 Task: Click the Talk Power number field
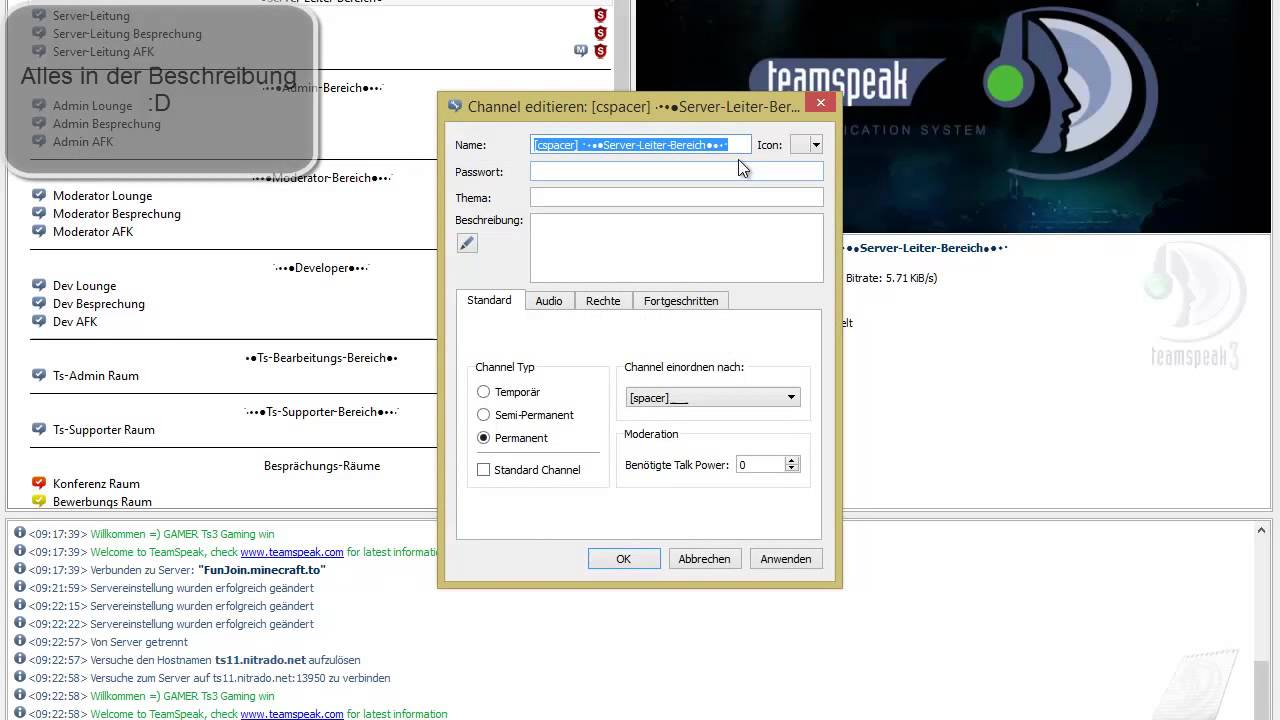(760, 465)
